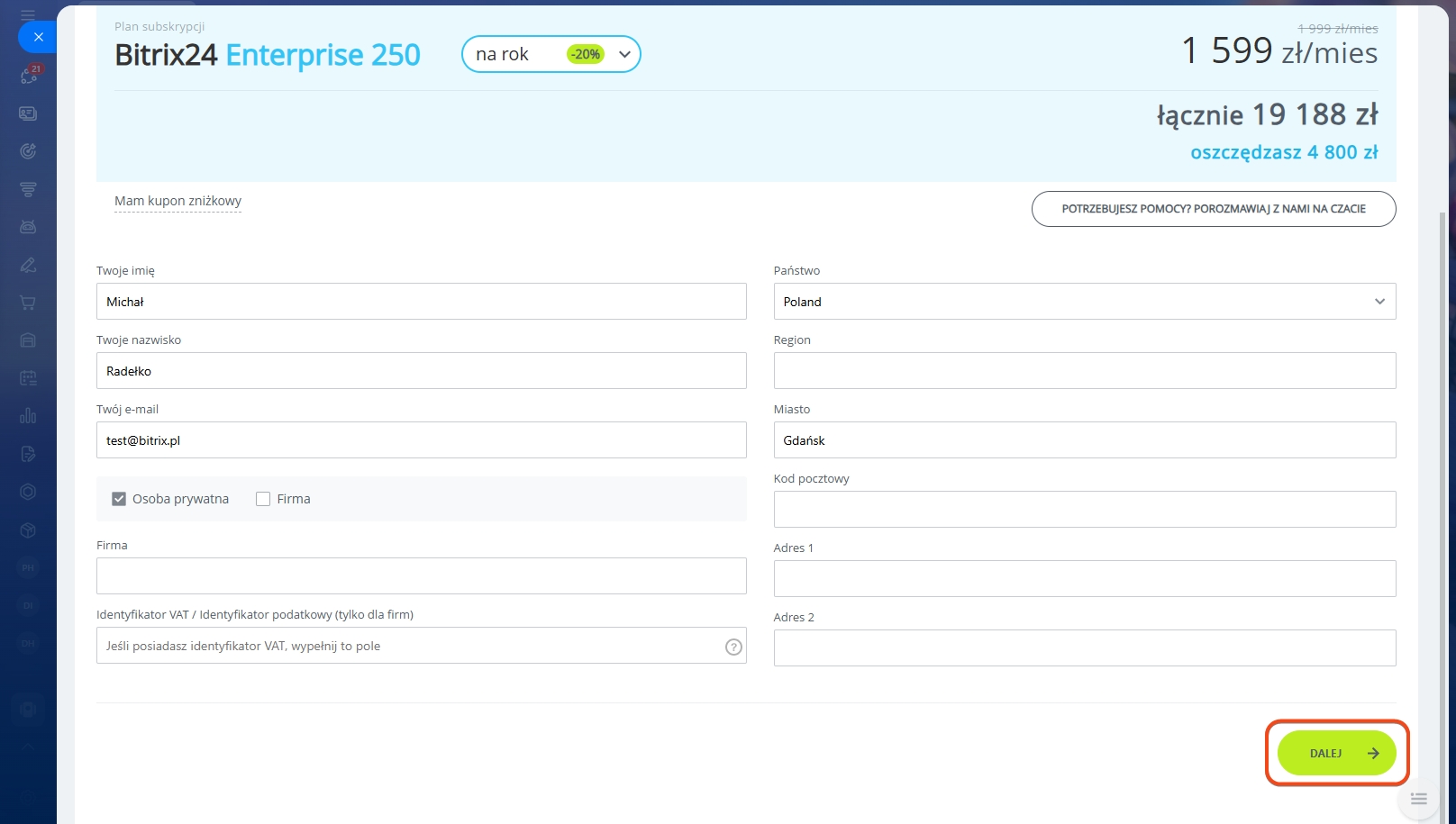Viewport: 1456px width, 824px height.
Task: Click the '-20%' discount badge
Action: pyautogui.click(x=586, y=54)
